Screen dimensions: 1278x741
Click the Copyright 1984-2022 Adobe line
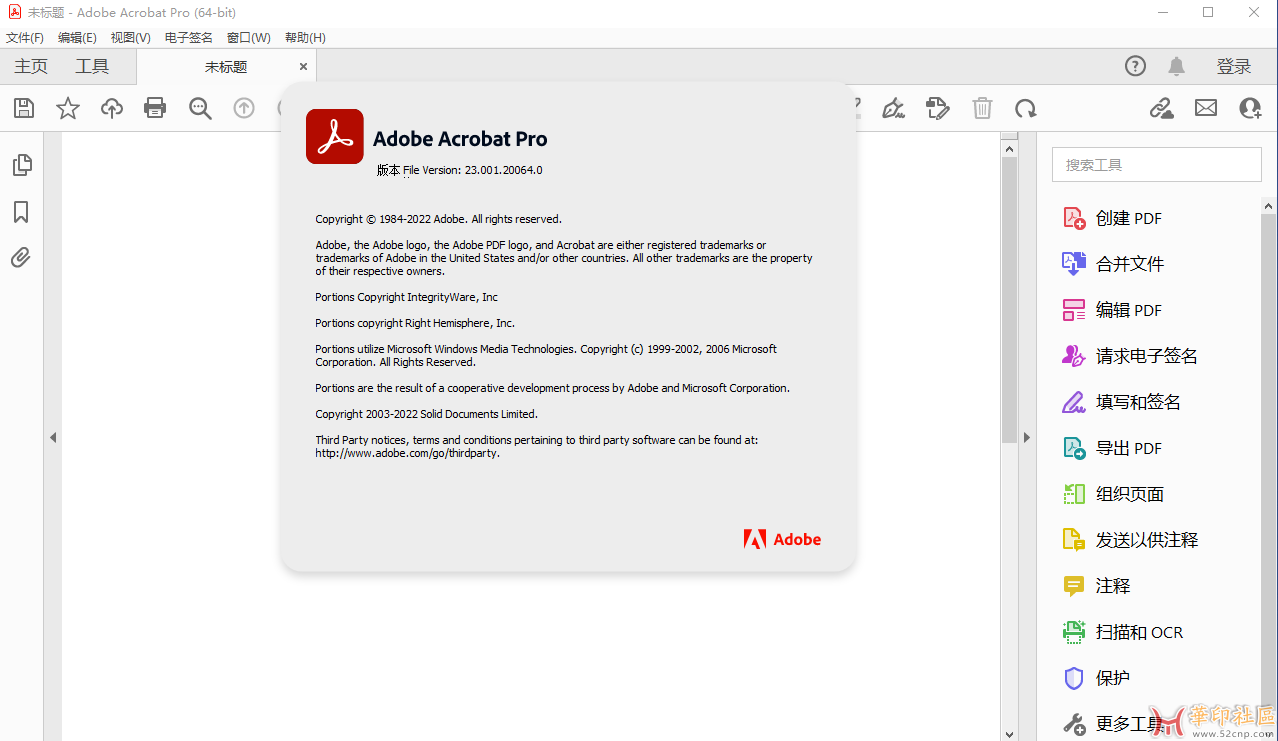coord(438,219)
